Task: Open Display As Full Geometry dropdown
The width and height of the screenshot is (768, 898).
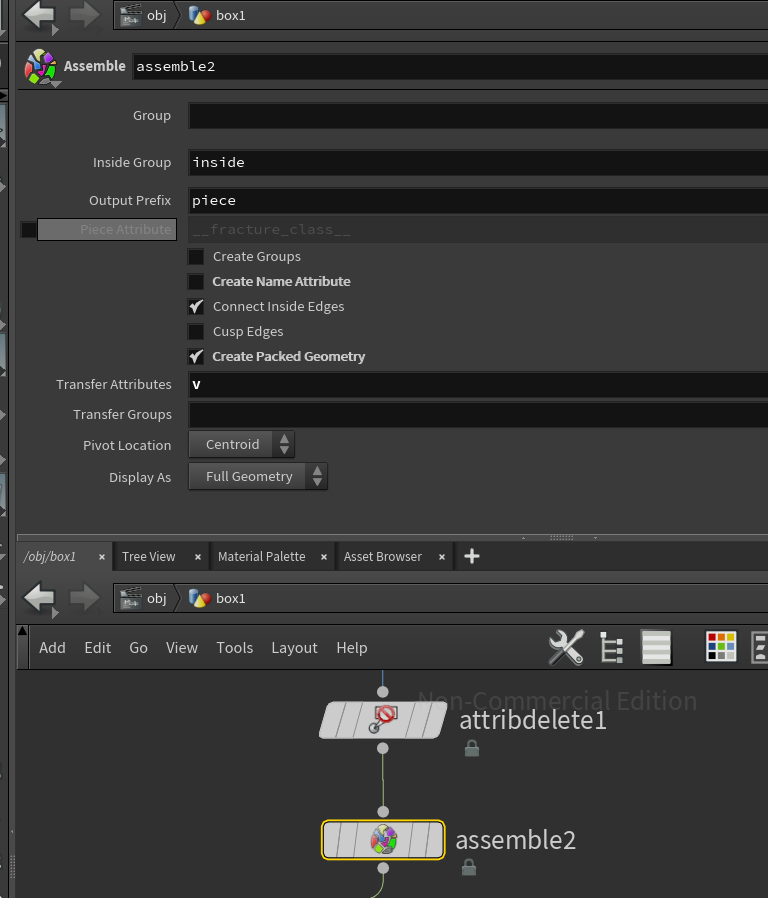Action: [x=258, y=476]
